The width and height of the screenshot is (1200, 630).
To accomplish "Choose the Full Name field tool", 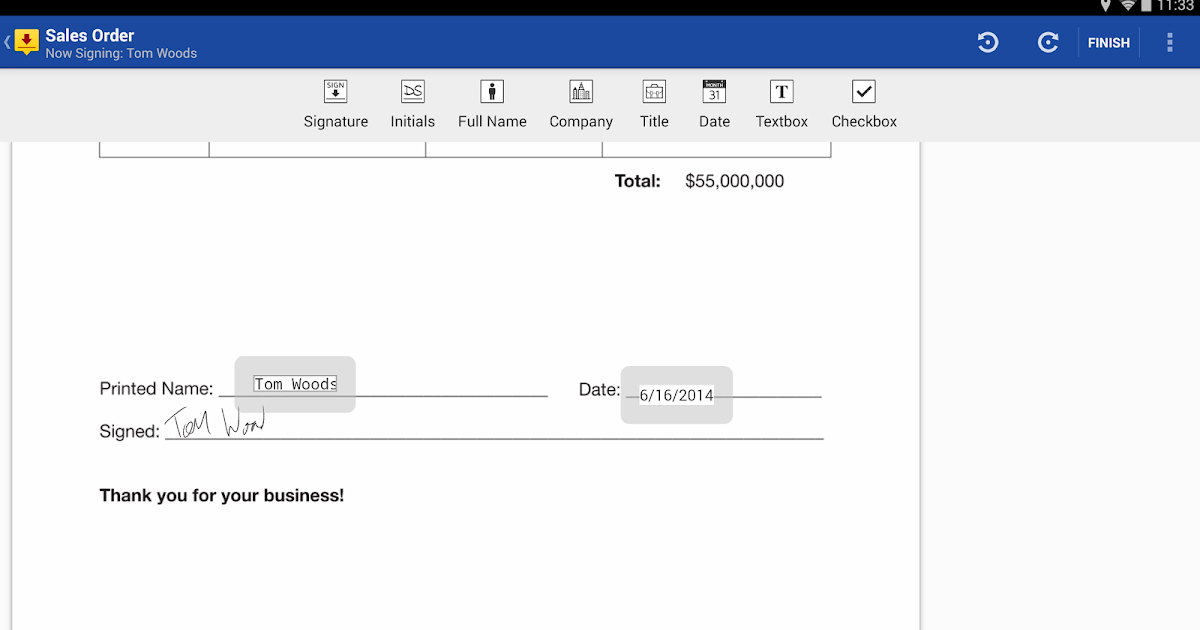I will click(492, 105).
